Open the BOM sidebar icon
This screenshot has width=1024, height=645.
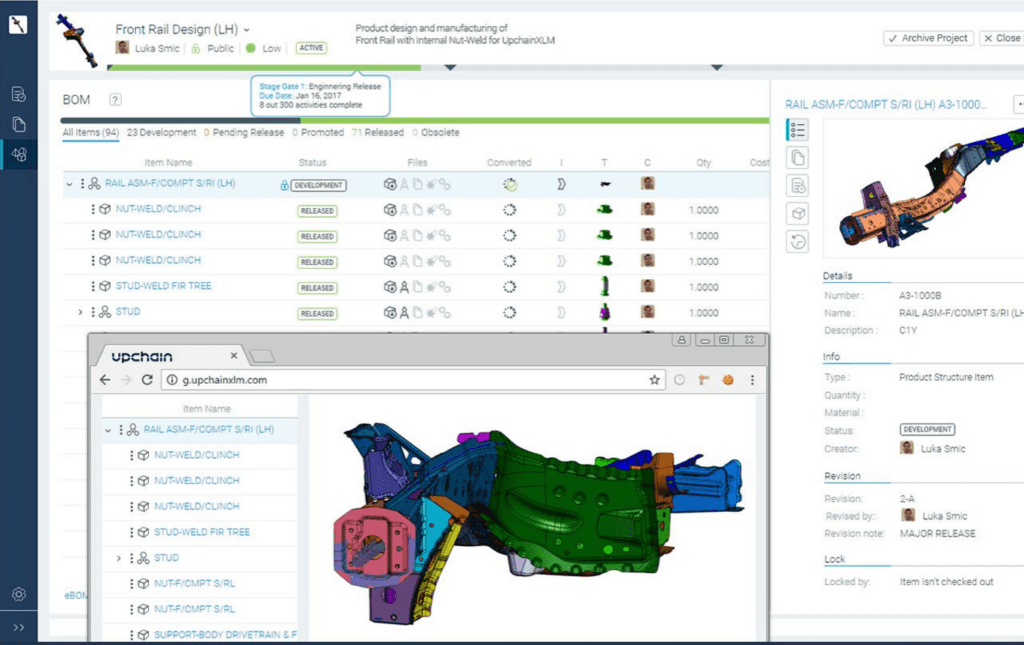(17, 93)
